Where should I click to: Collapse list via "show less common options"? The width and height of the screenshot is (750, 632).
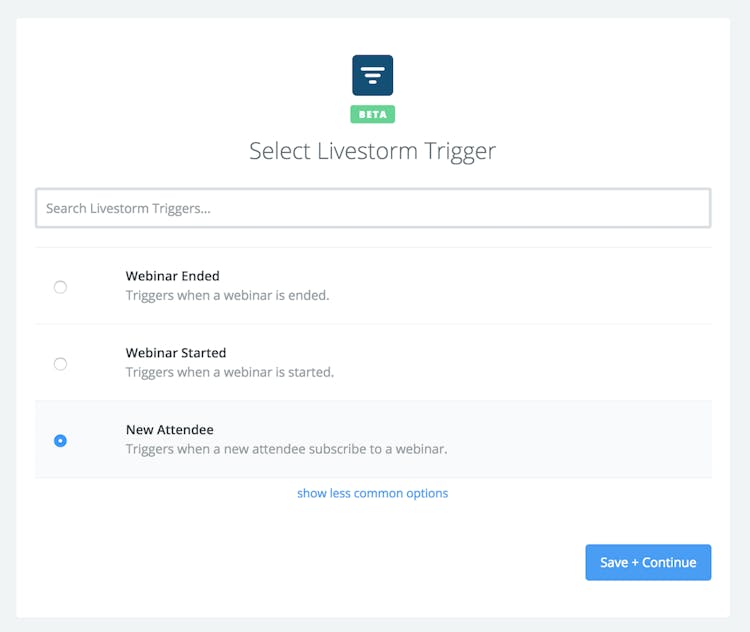(x=372, y=493)
